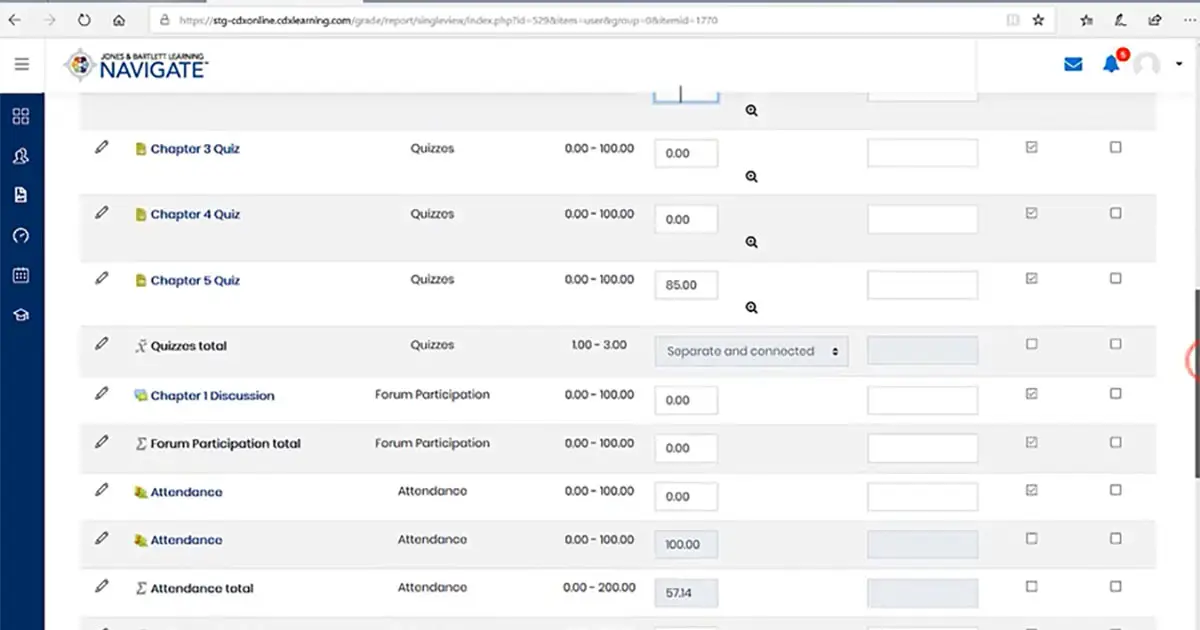Image resolution: width=1200 pixels, height=630 pixels.
Task: Click the magnifier icon beside Chapter 5 Quiz grade
Action: (751, 307)
